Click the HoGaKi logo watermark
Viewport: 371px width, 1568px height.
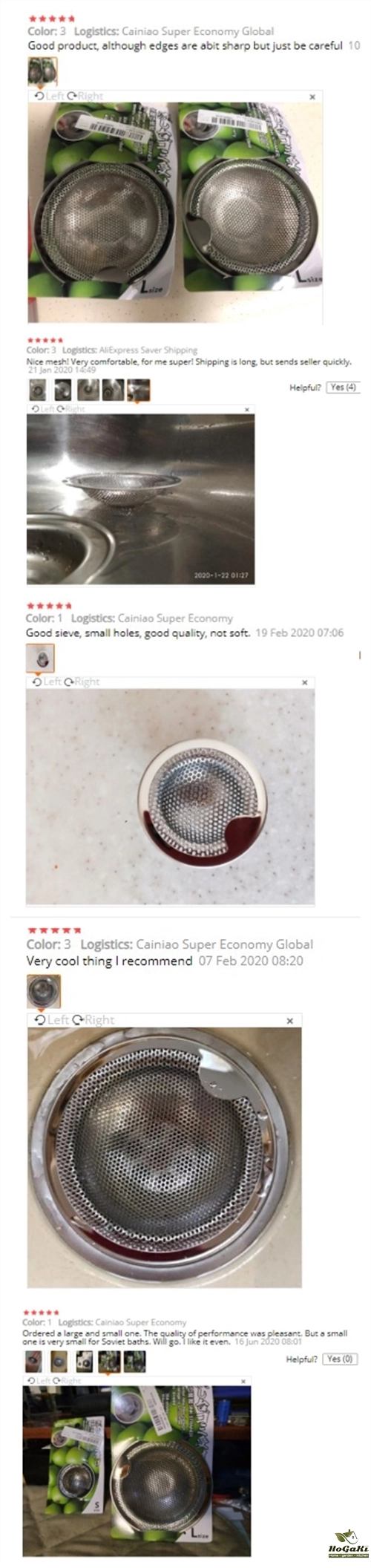[347, 1543]
